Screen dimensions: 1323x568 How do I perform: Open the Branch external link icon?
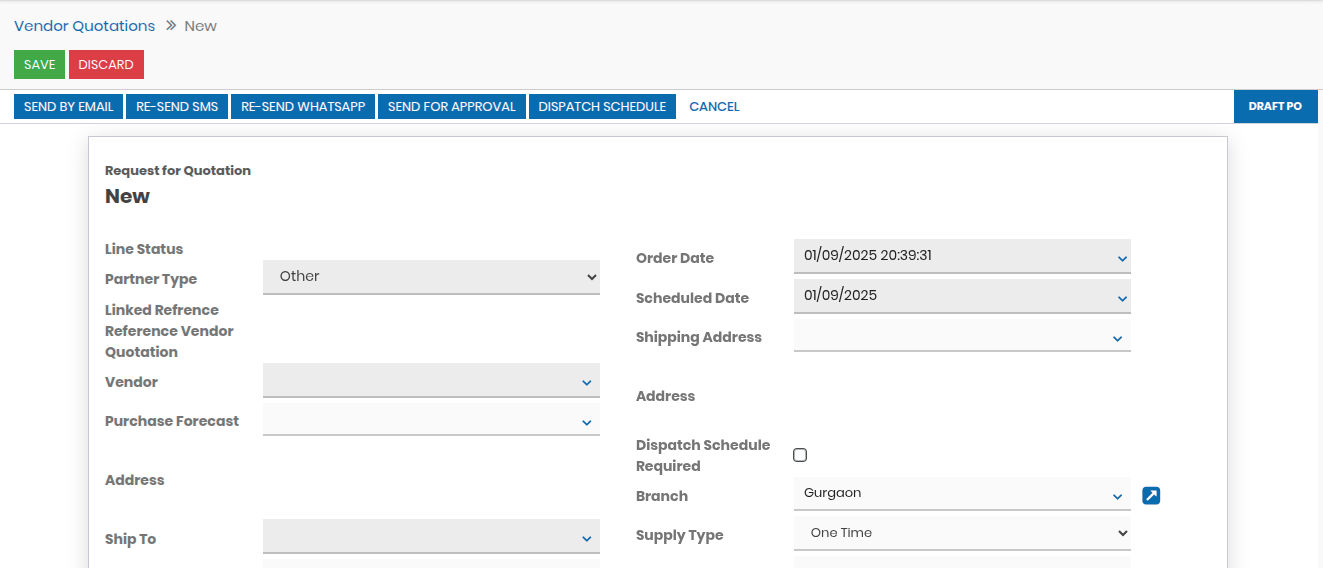point(1151,495)
